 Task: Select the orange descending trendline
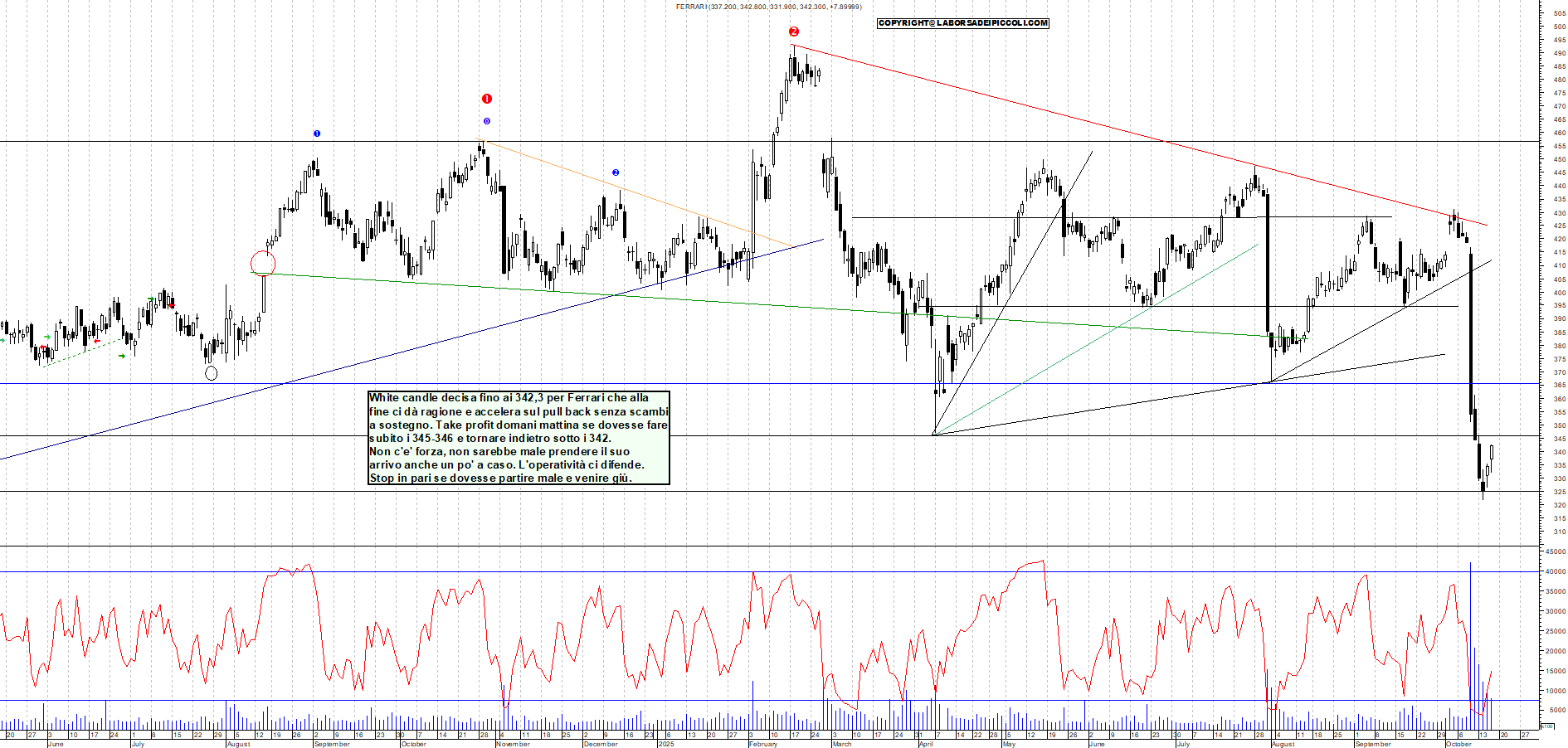pos(631,192)
